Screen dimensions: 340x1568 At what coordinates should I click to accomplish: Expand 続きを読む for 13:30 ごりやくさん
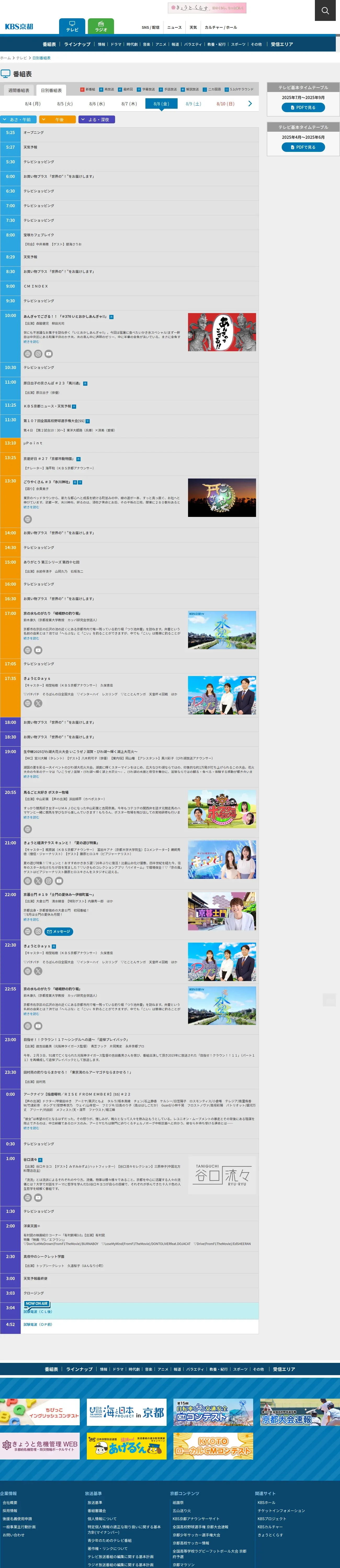click(31, 507)
